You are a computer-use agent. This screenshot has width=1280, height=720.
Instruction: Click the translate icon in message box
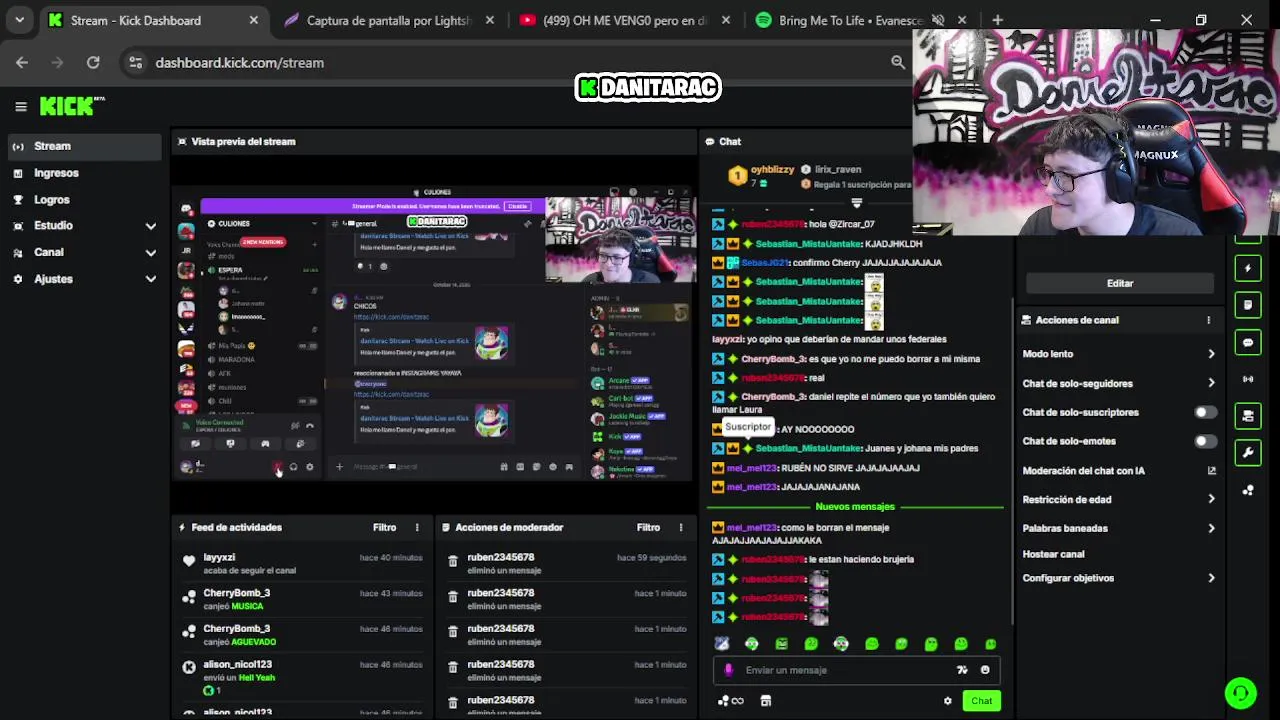pyautogui.click(x=962, y=670)
